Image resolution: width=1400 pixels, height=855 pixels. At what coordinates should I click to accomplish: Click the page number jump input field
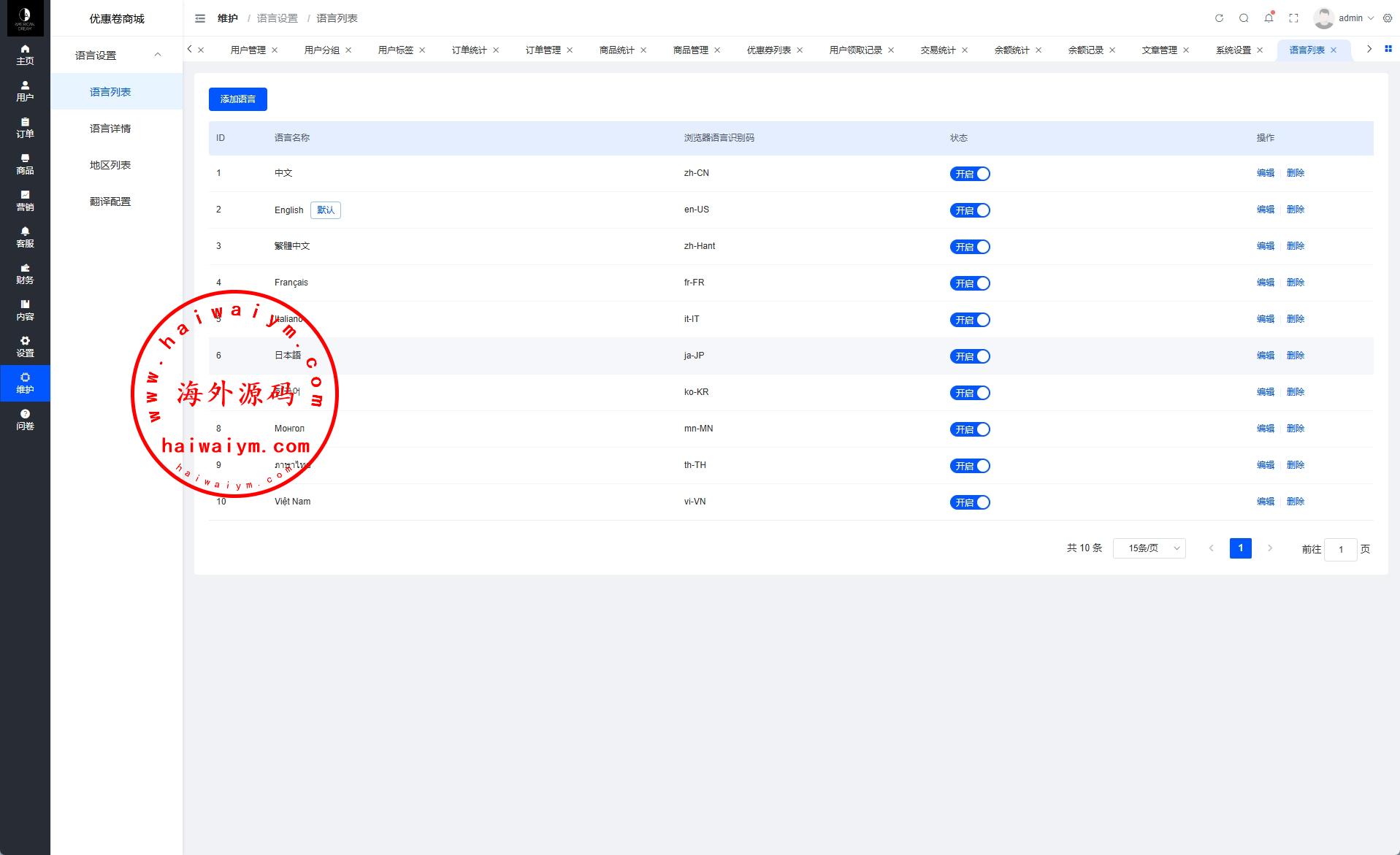pos(1340,549)
